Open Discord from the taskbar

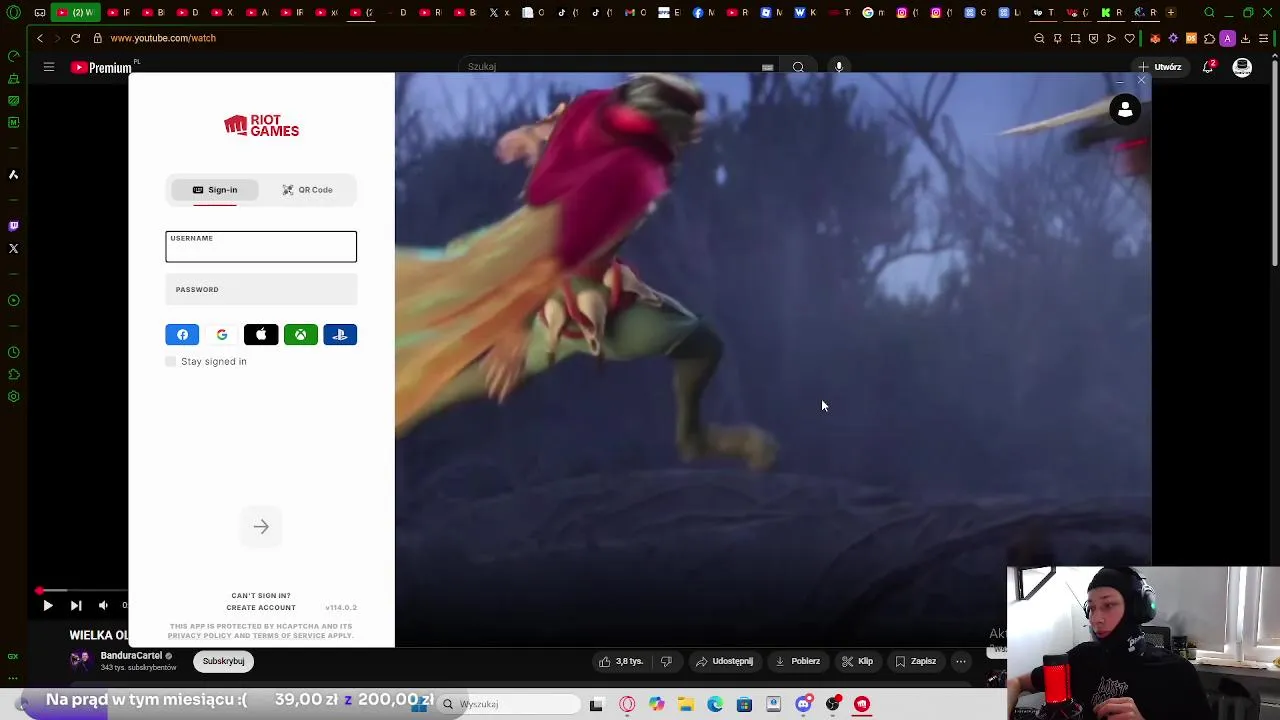(803, 704)
